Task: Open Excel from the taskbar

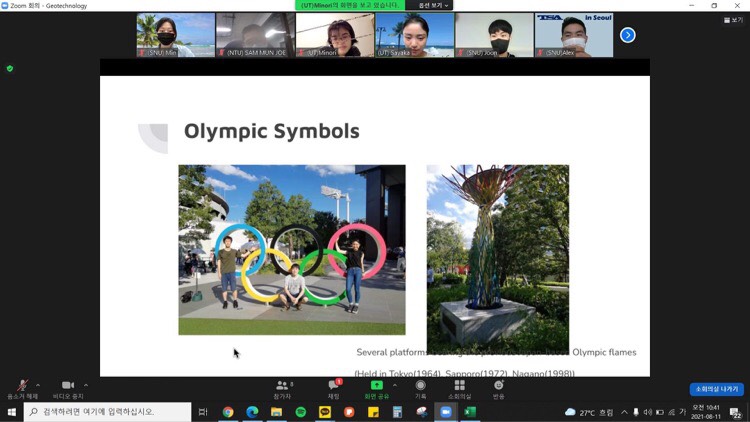Action: [470, 411]
